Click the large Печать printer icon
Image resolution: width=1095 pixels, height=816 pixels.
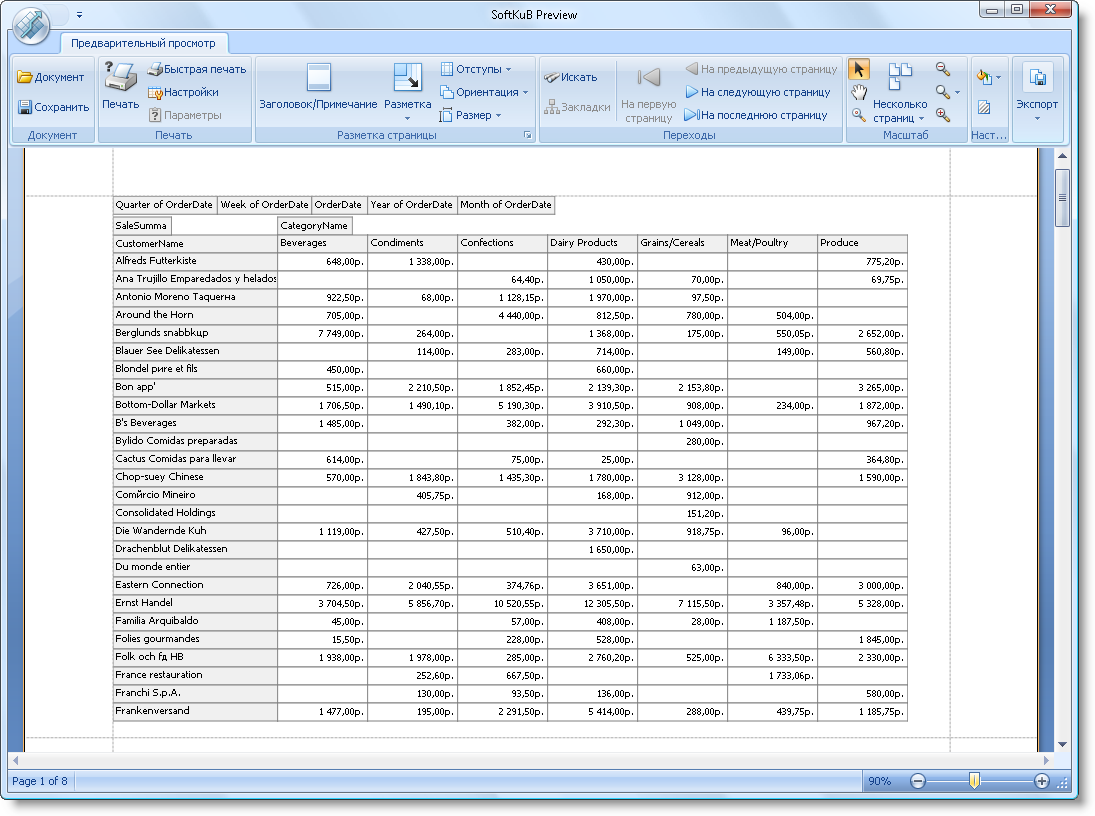click(x=120, y=78)
